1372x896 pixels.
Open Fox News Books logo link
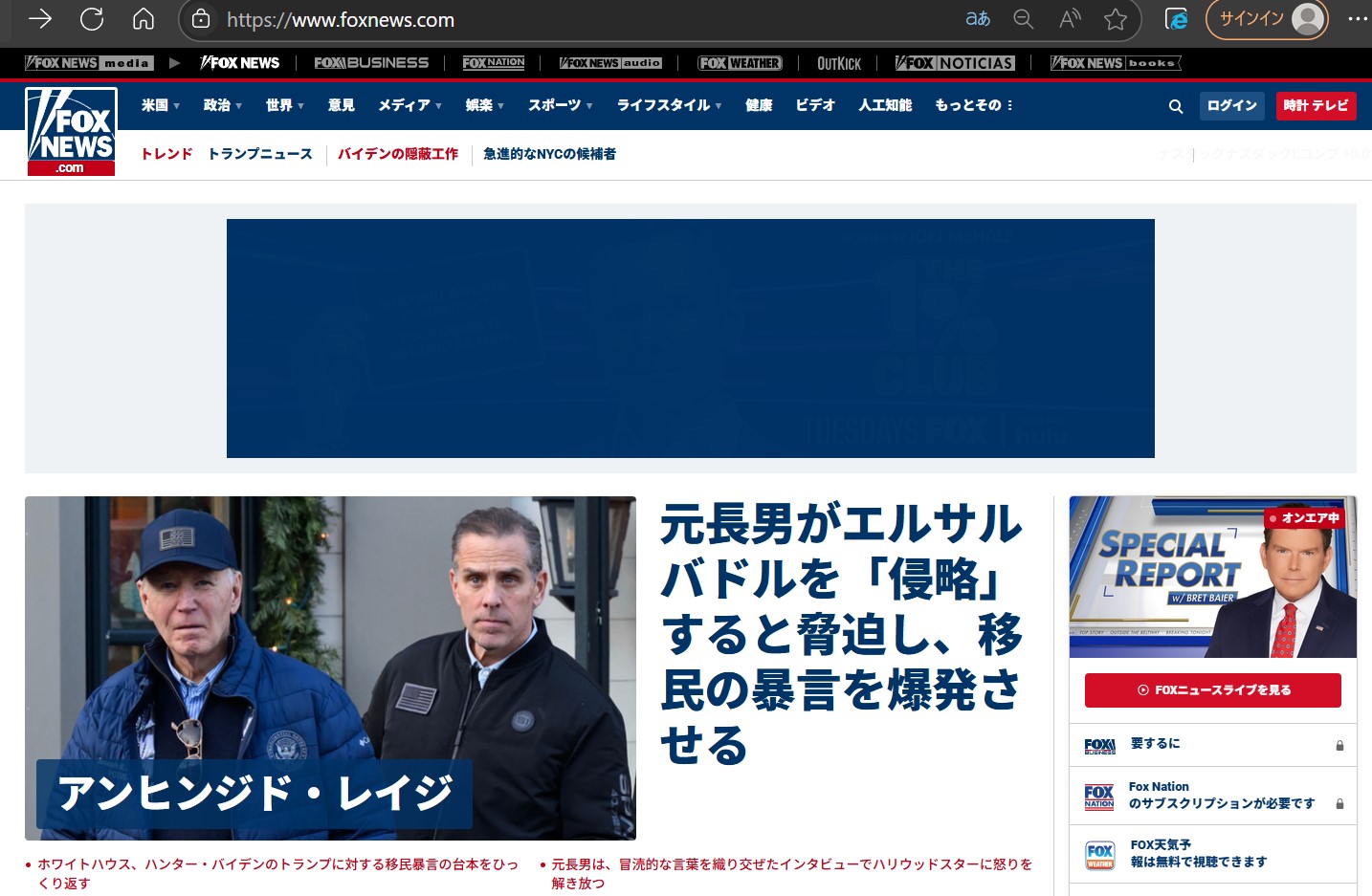(x=1116, y=63)
